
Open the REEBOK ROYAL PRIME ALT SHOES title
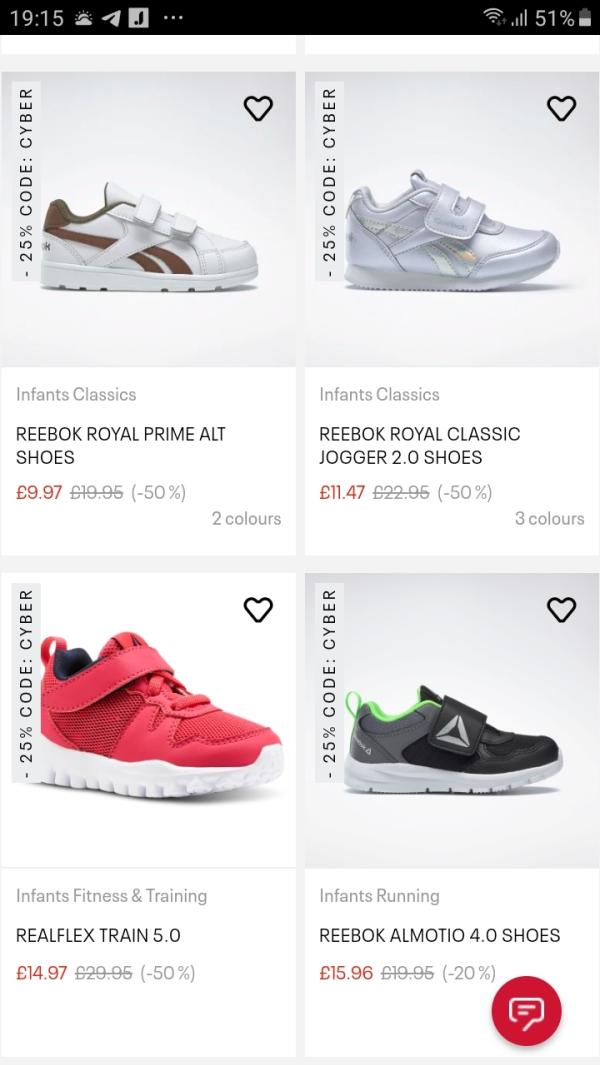pyautogui.click(x=121, y=446)
